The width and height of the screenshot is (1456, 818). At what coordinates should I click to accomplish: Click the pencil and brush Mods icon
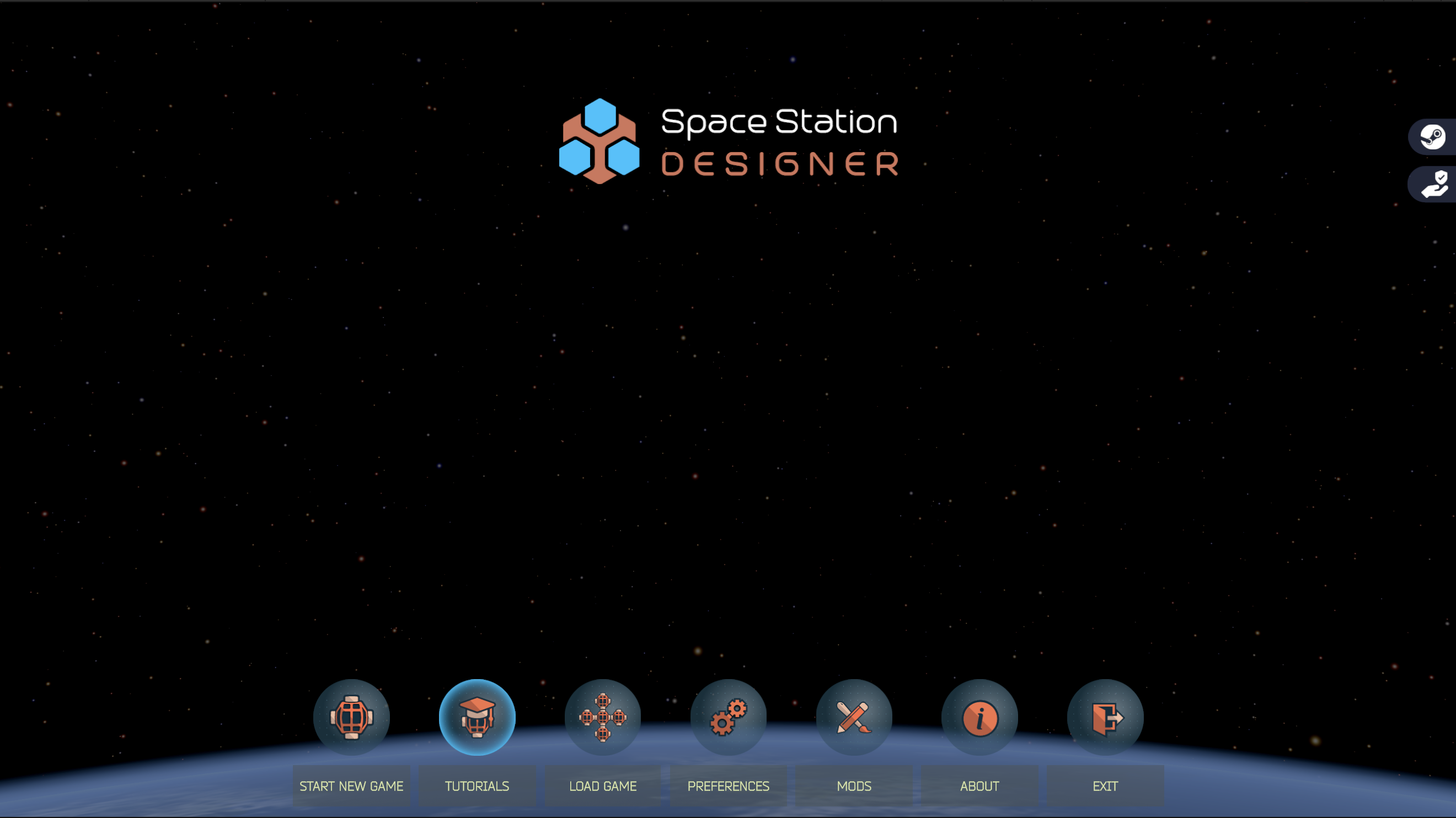854,718
